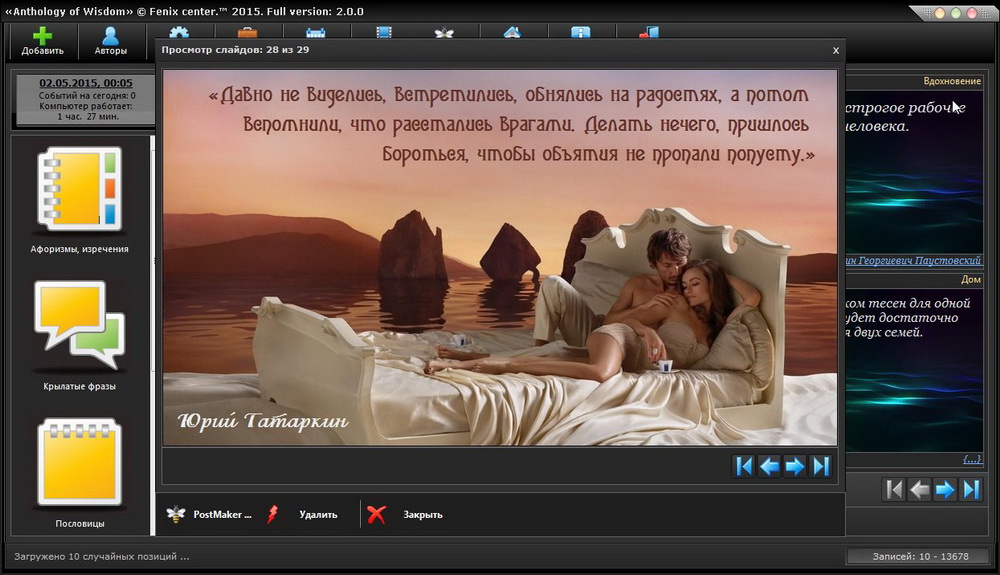Click the slide image with the quote
The height and width of the screenshot is (575, 1000).
[x=500, y=257]
